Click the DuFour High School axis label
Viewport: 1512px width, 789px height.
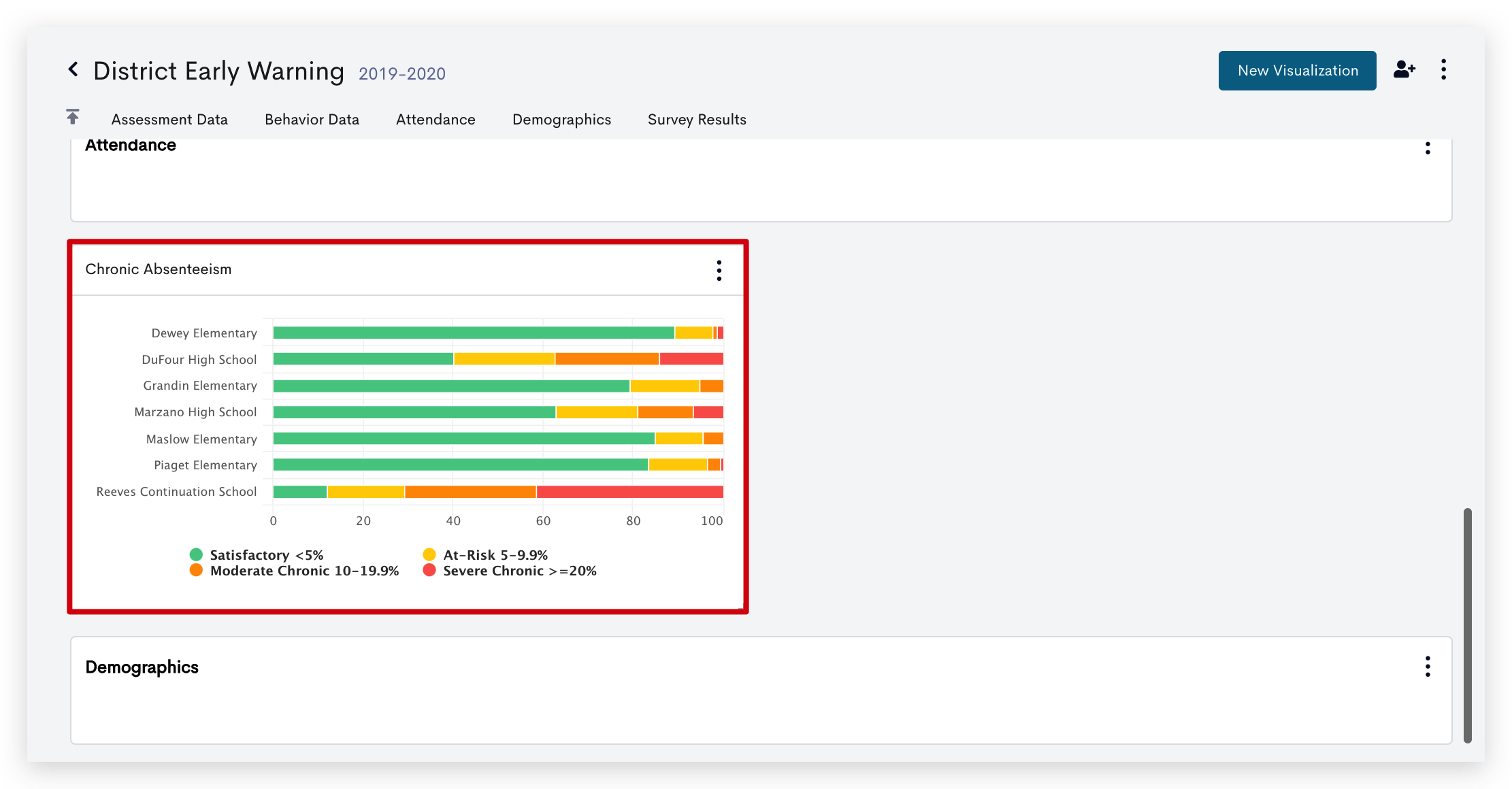[x=199, y=360]
